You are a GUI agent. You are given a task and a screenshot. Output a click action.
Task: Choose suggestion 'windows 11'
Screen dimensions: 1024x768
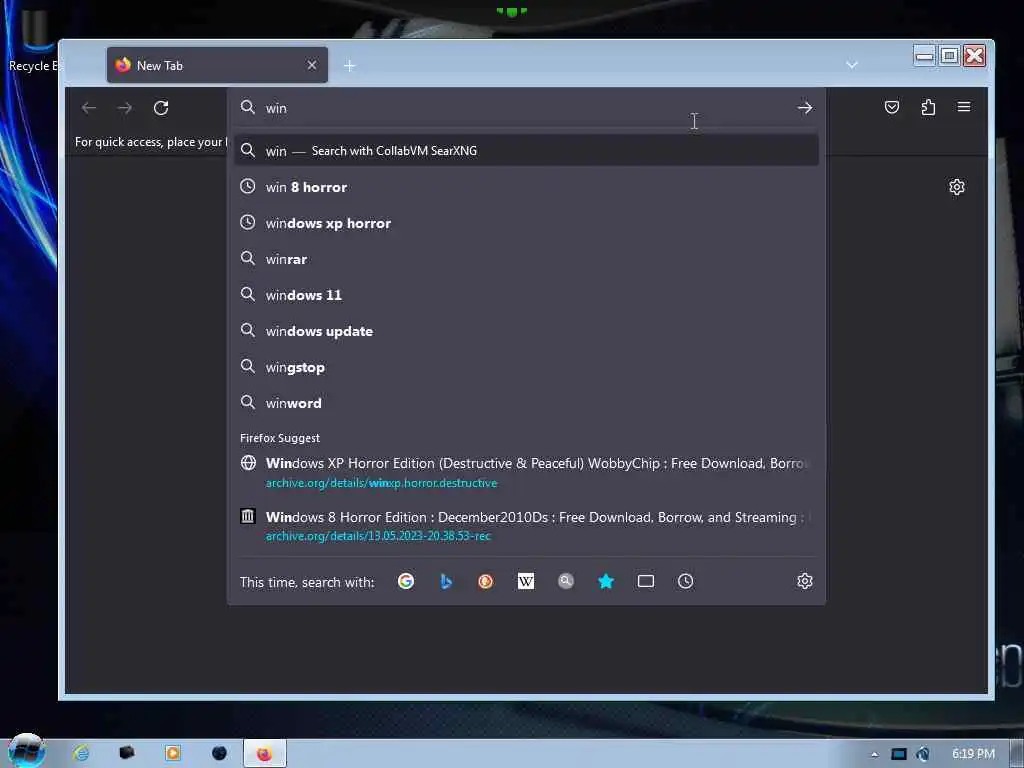click(x=526, y=295)
